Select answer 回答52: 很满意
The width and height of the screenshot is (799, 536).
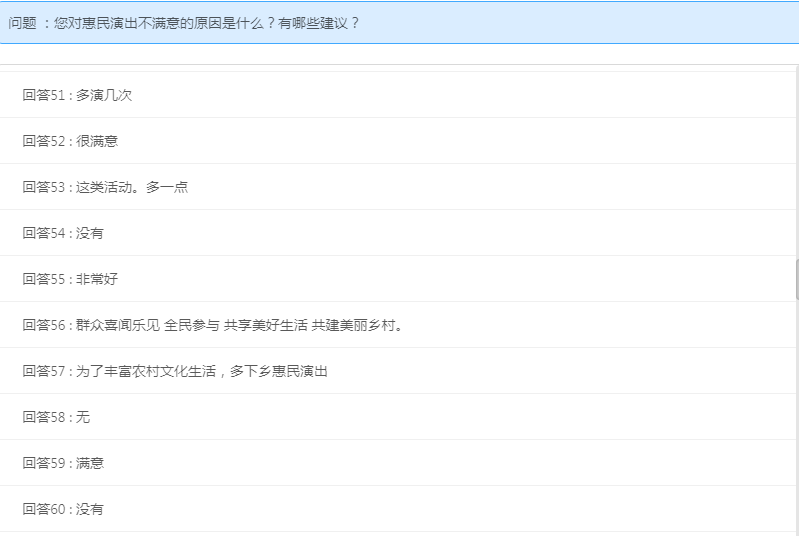[x=398, y=141]
